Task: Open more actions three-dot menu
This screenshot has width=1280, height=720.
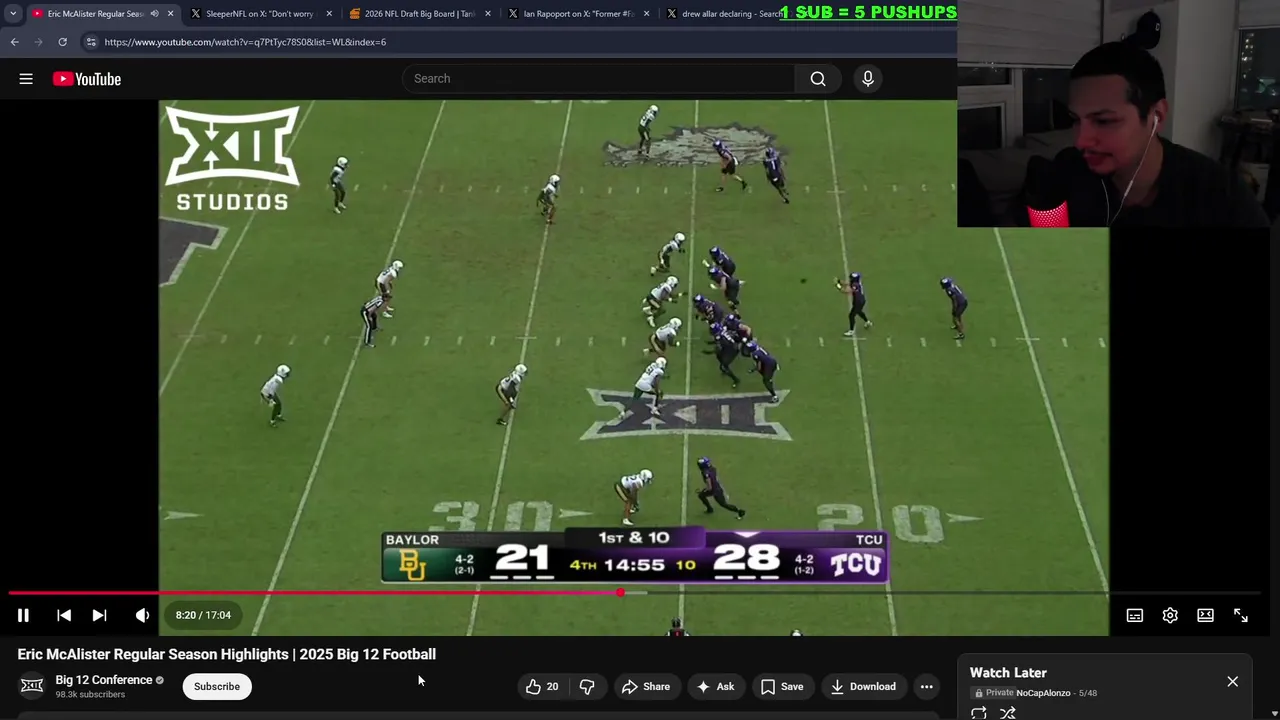Action: (x=927, y=686)
